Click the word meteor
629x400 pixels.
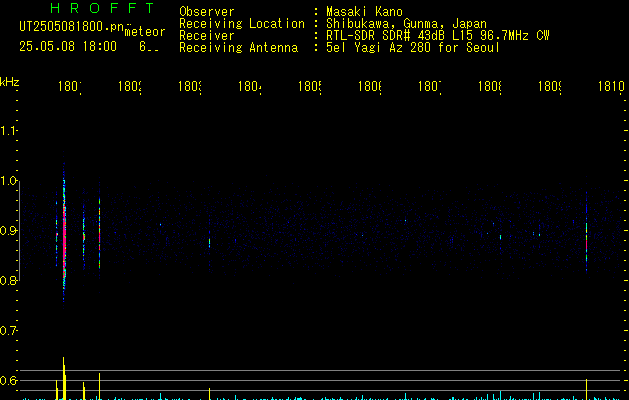pyautogui.click(x=145, y=32)
